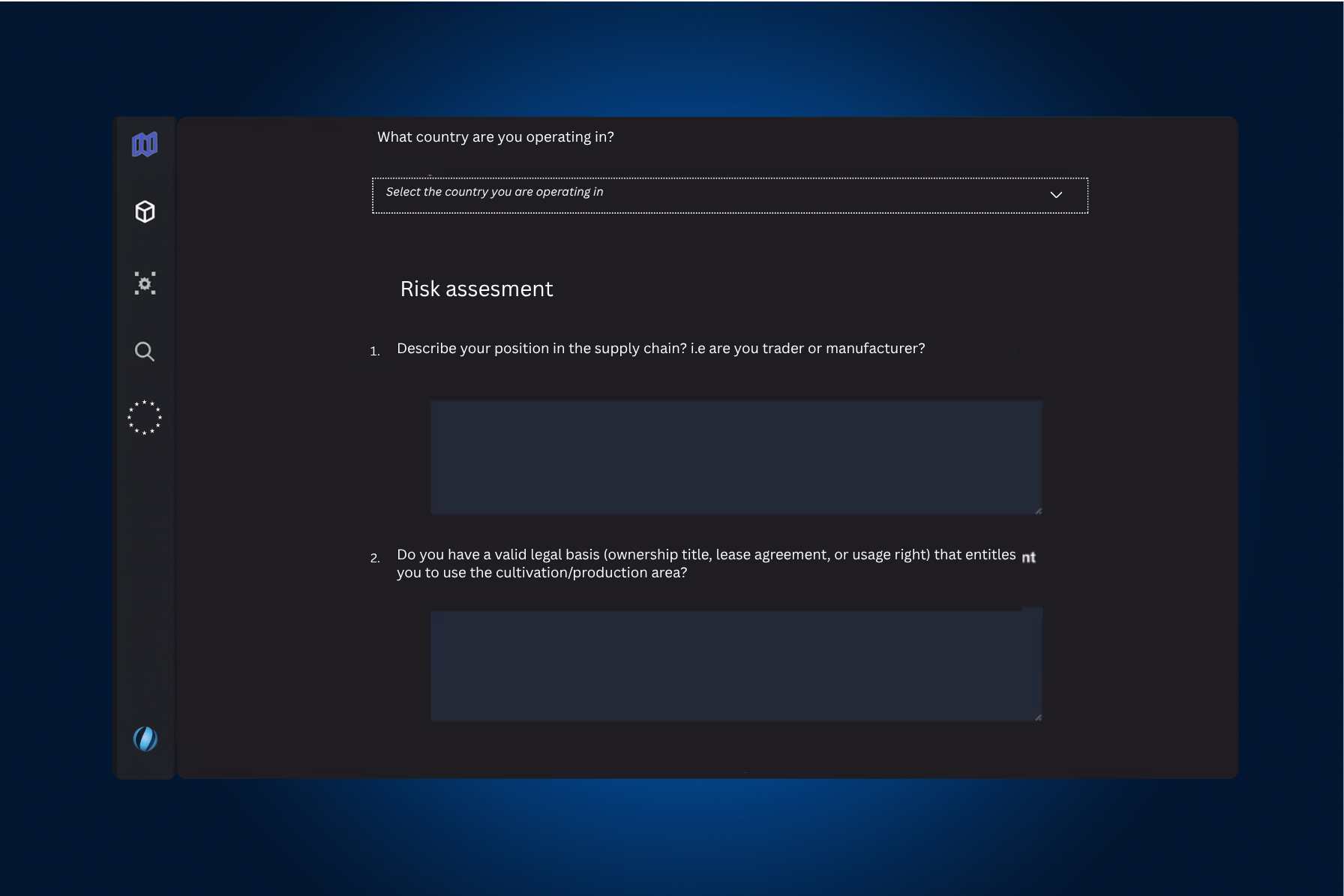Viewport: 1344px width, 896px height.
Task: Open the gear scan settings icon
Action: coord(145,283)
